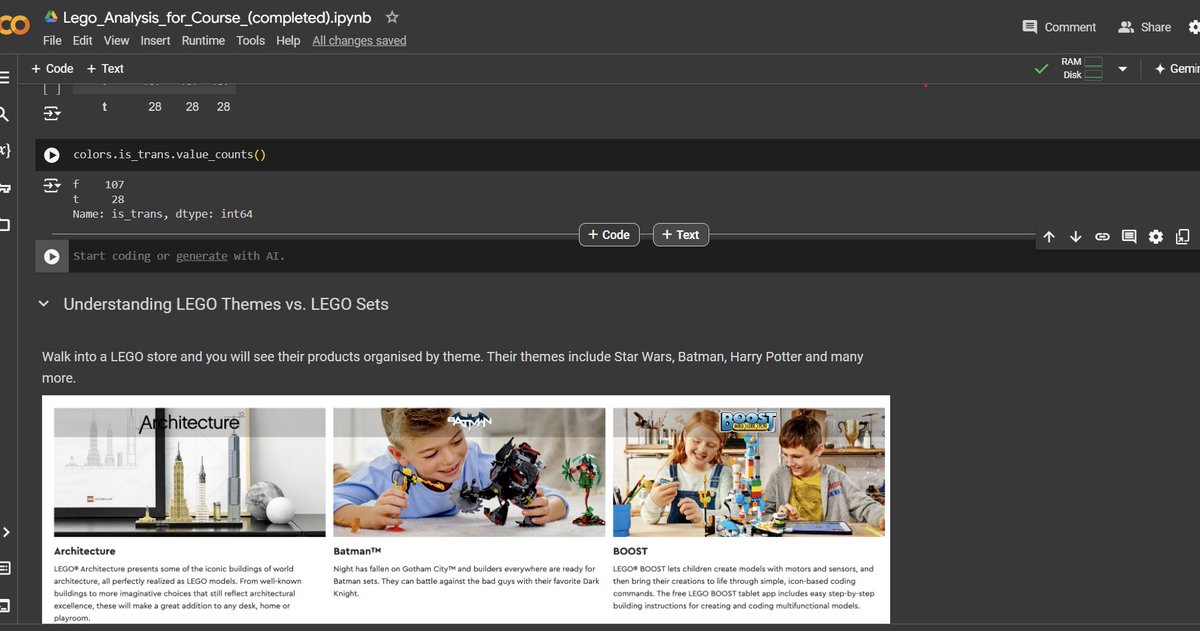Click the Architecture theme image
Image resolution: width=1200 pixels, height=631 pixels.
(x=189, y=472)
